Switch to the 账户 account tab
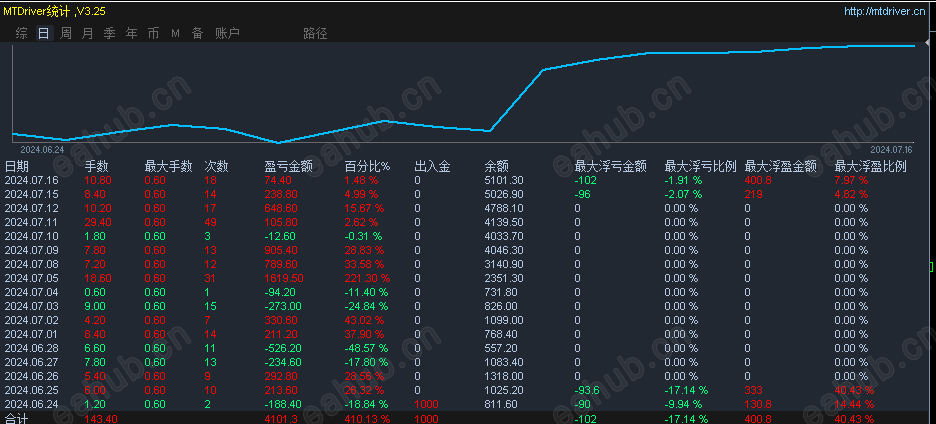936x424 pixels. pos(227,33)
